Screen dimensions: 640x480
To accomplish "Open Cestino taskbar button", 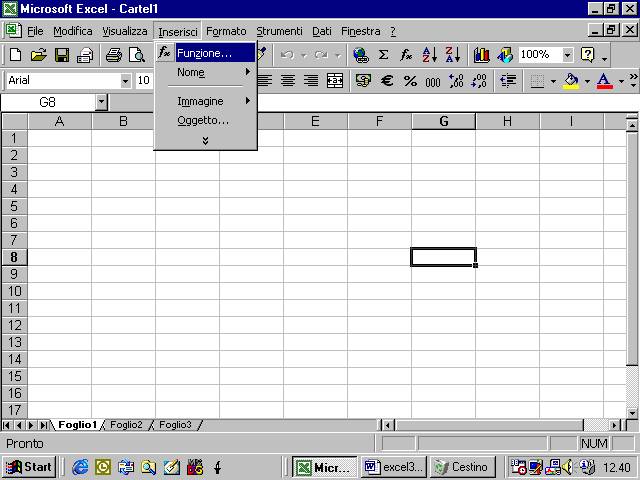I will (x=462, y=467).
